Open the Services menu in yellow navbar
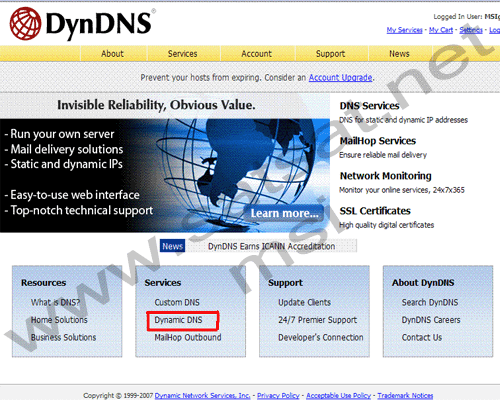500x400 pixels. point(182,54)
